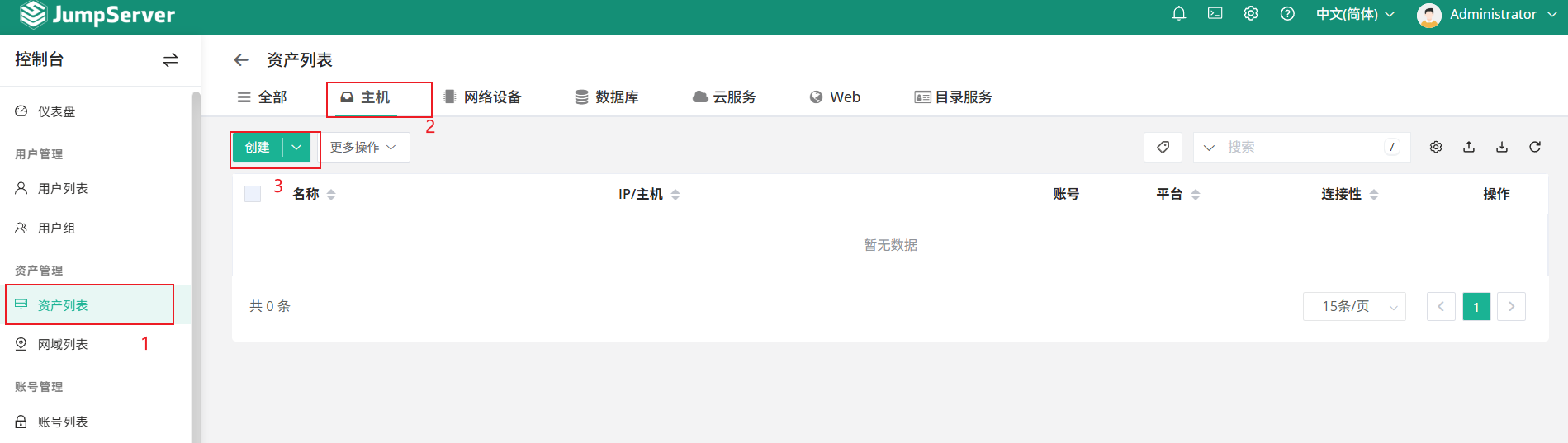Screen dimensions: 1568x443
Task: Toggle the console view switch icon
Action: (170, 59)
